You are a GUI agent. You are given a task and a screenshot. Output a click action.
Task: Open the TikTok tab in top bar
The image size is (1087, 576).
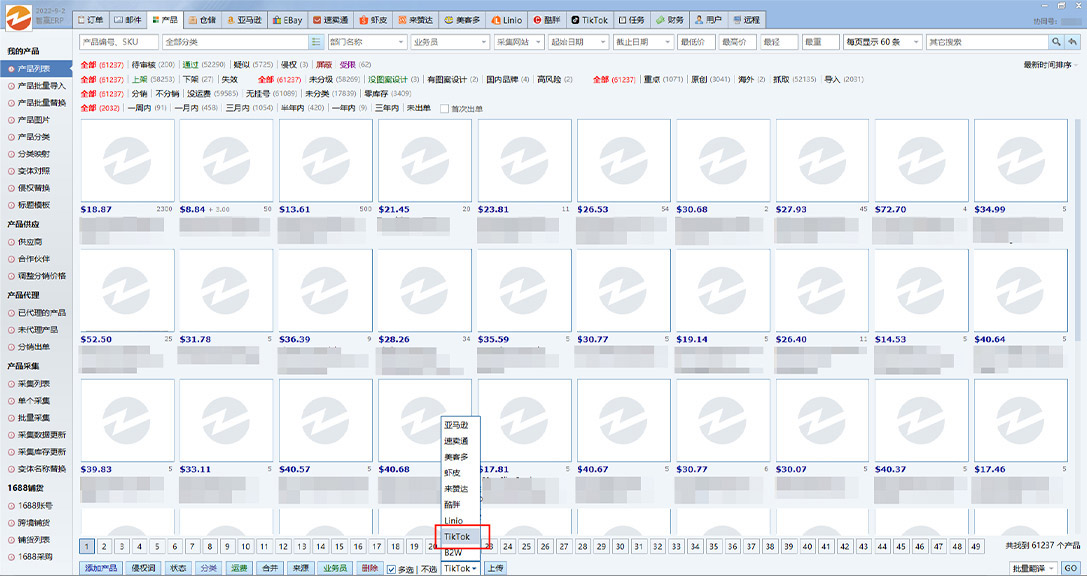pyautogui.click(x=590, y=20)
